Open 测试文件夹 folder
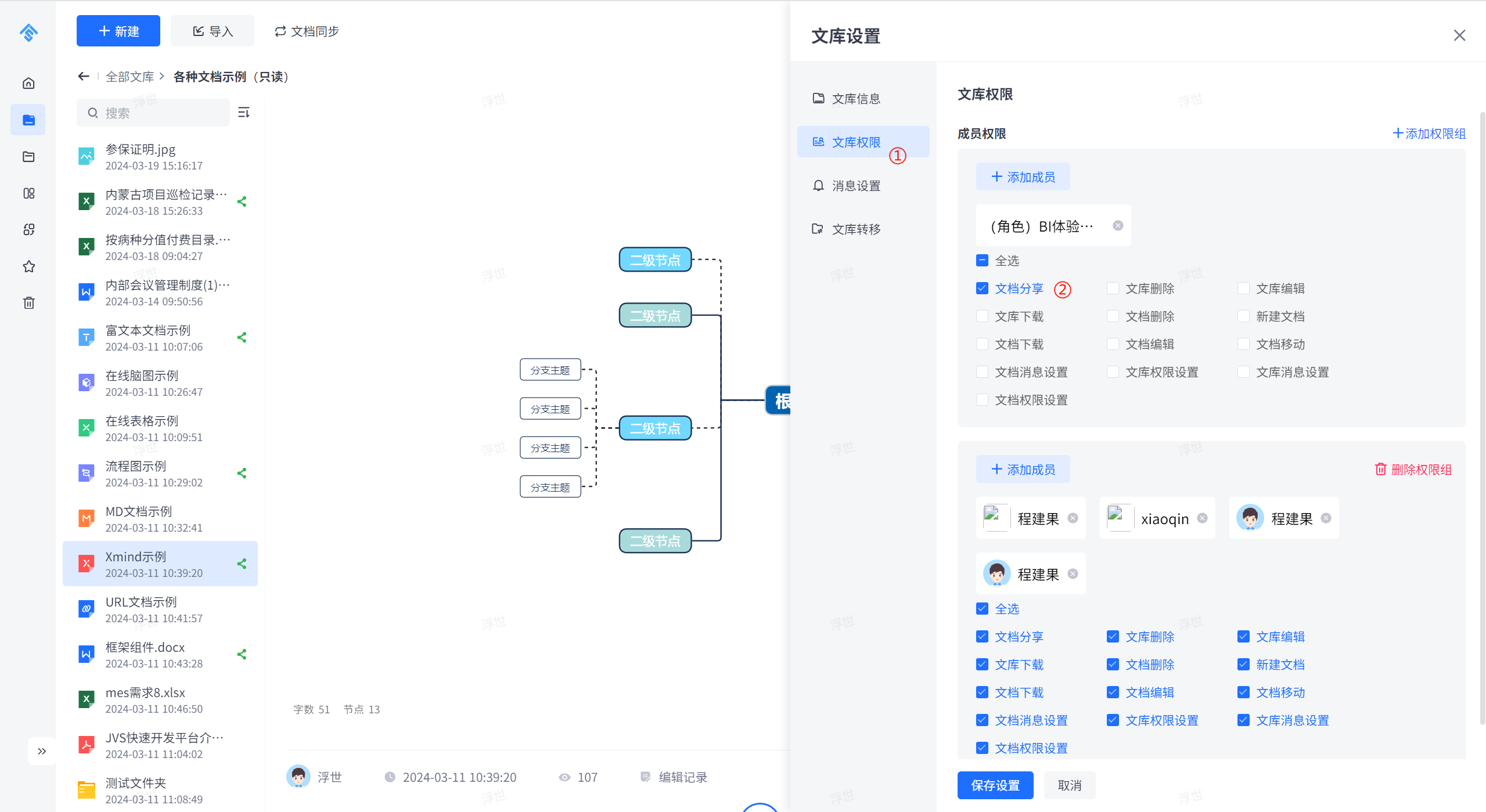Screen dimensions: 1486x812 pyautogui.click(x=160, y=790)
